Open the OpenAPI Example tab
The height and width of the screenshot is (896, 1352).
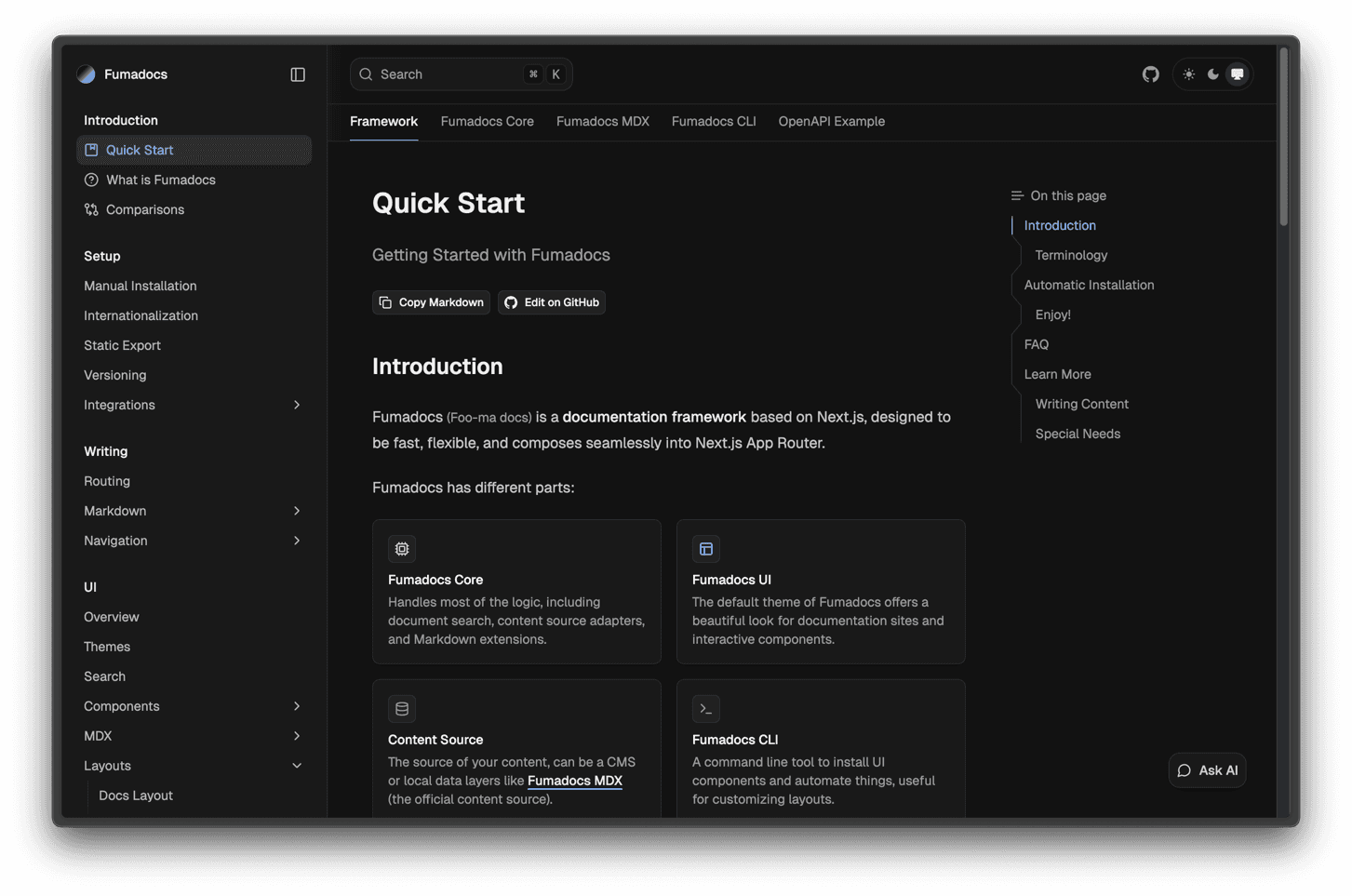[x=831, y=122]
